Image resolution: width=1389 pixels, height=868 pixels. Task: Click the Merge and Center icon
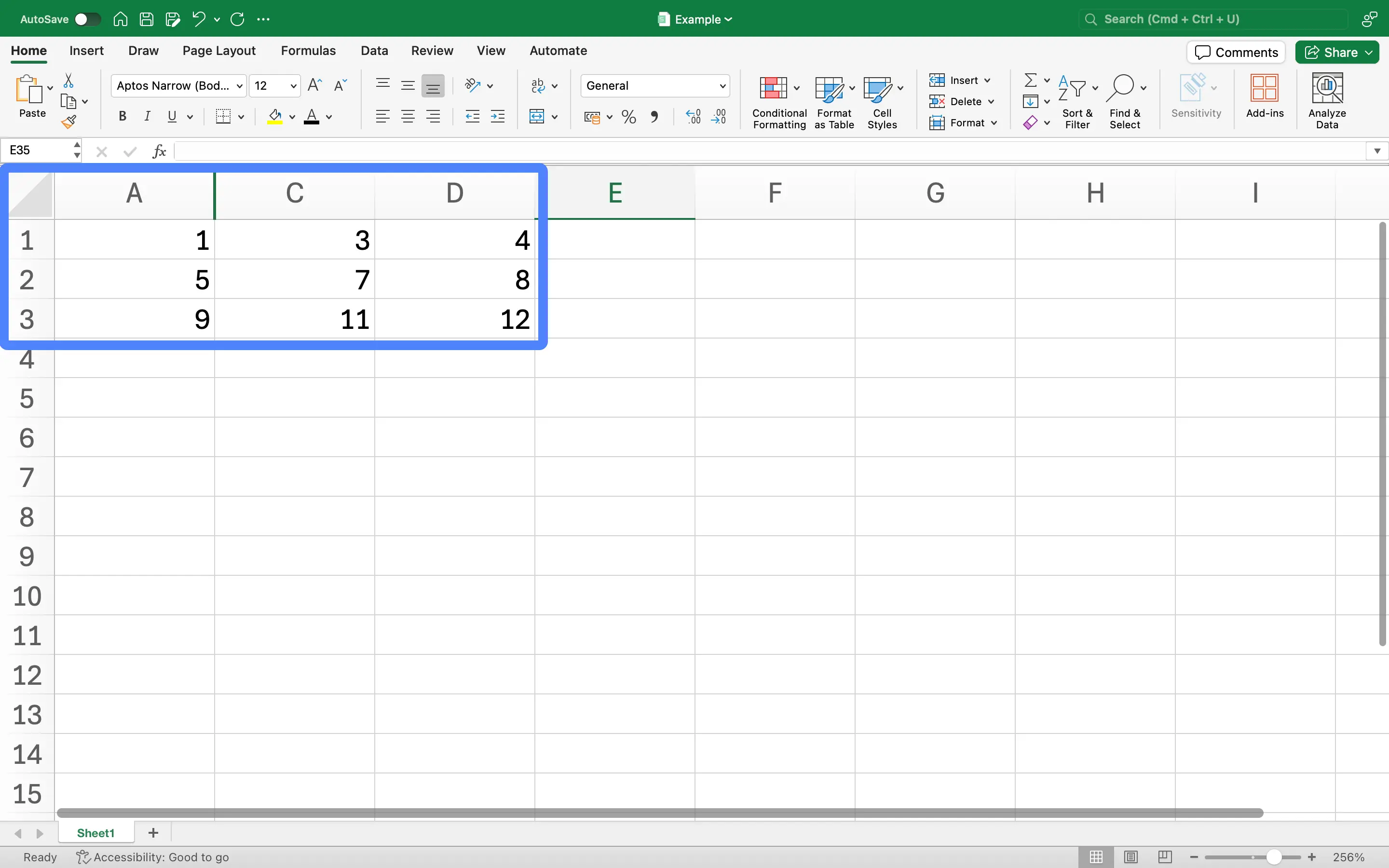[537, 117]
